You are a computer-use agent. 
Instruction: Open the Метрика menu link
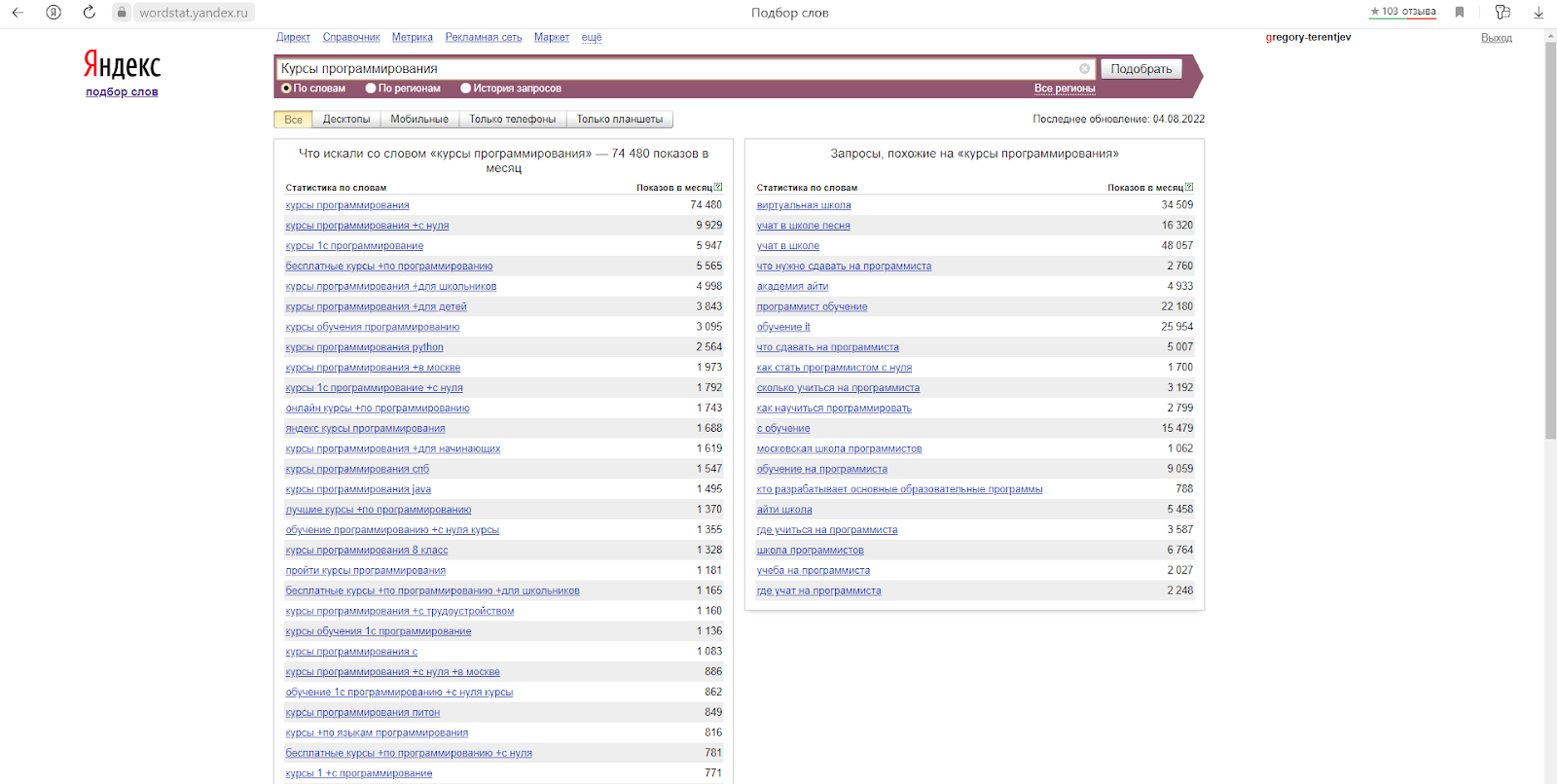[413, 37]
